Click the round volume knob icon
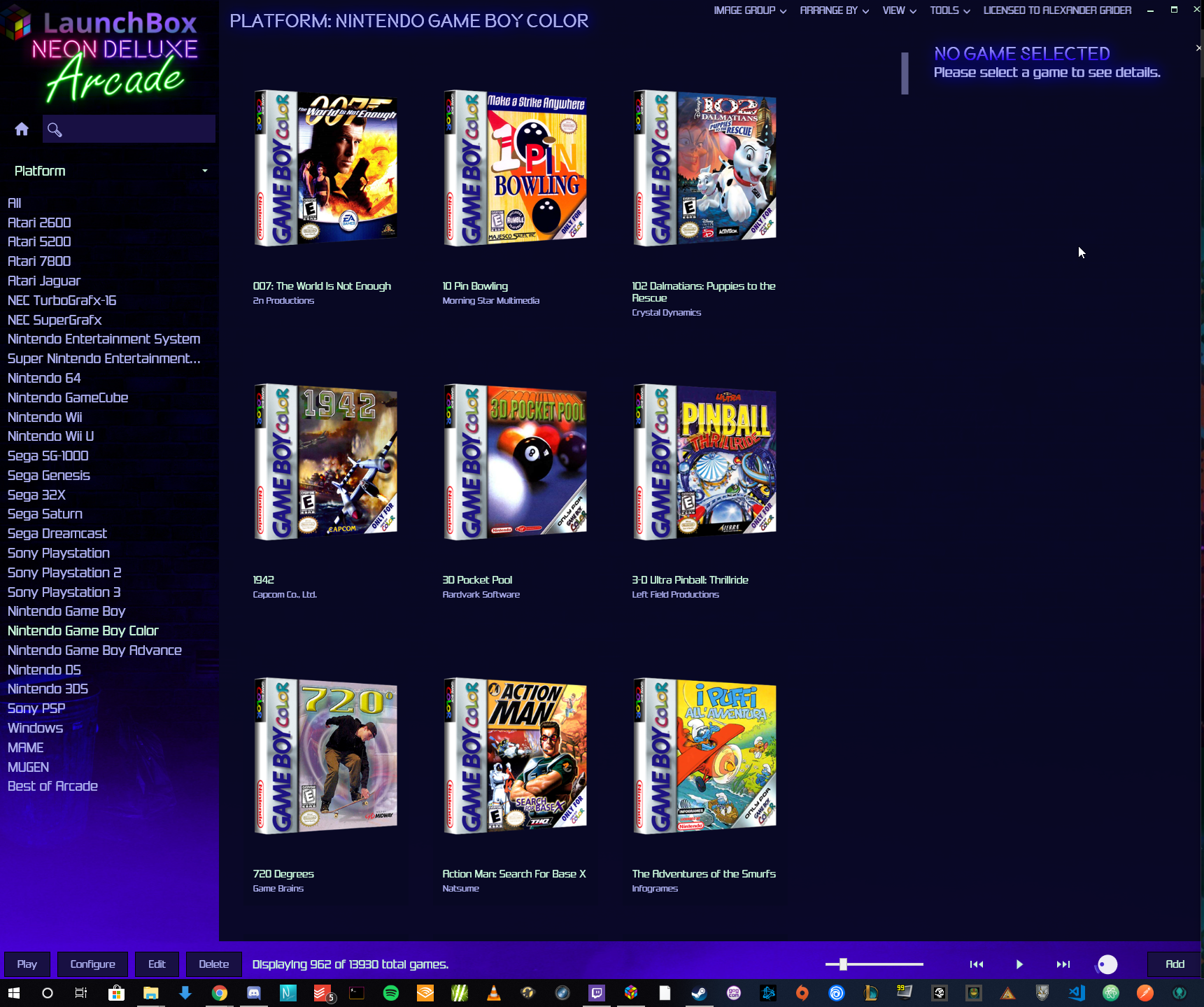1204x1007 pixels. tap(1107, 964)
